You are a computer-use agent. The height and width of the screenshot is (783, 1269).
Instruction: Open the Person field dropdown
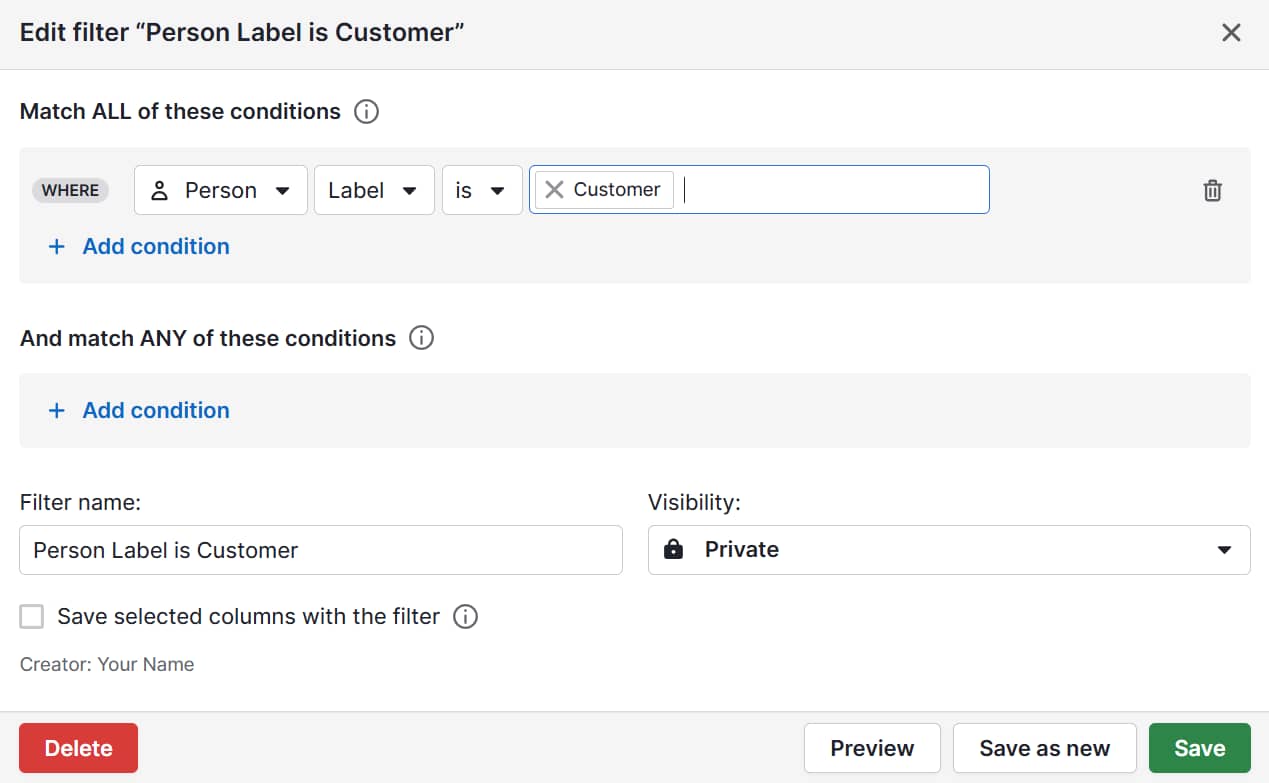coord(283,190)
